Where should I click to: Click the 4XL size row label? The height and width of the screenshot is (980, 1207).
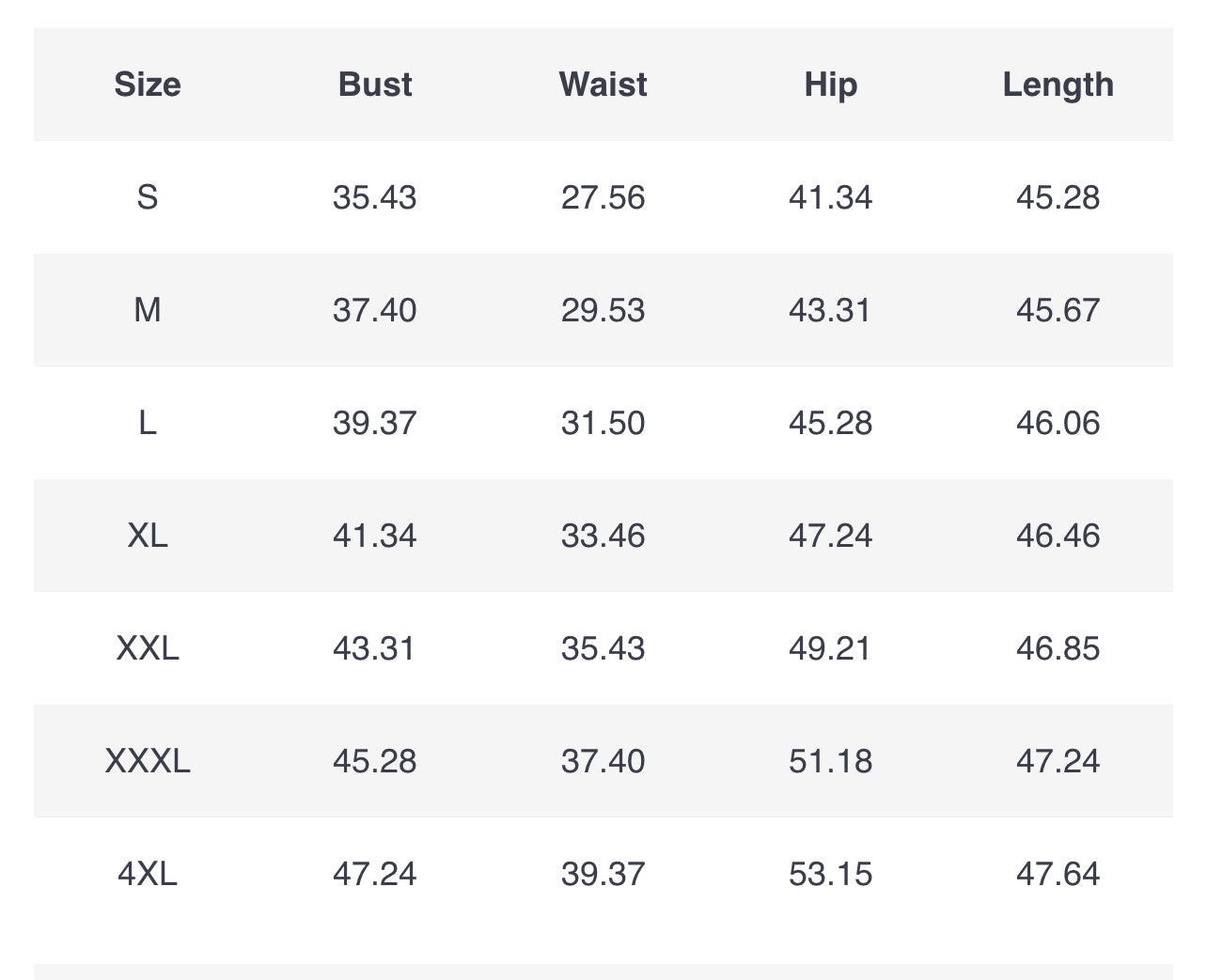pos(148,874)
